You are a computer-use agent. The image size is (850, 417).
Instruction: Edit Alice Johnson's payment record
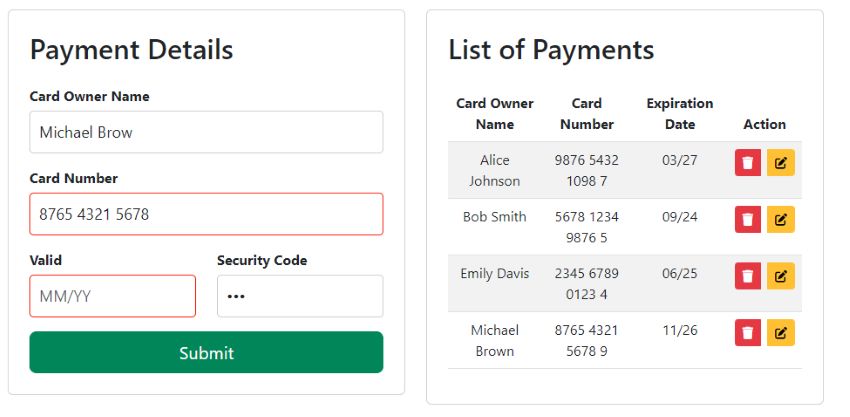(781, 163)
